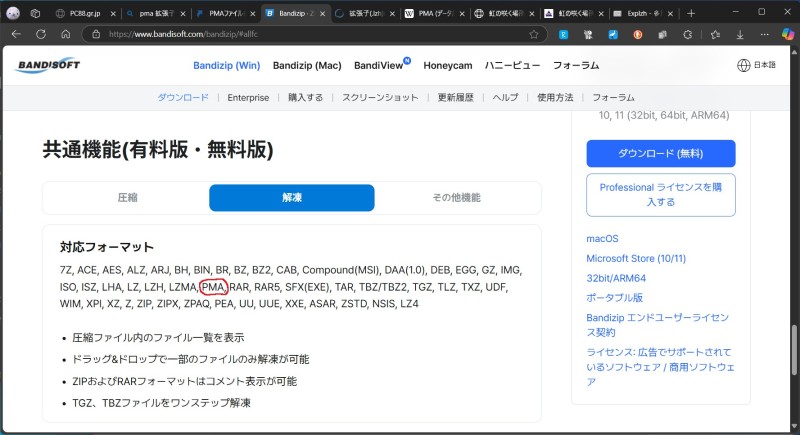Switch to the 圧縮 tab

coord(126,198)
